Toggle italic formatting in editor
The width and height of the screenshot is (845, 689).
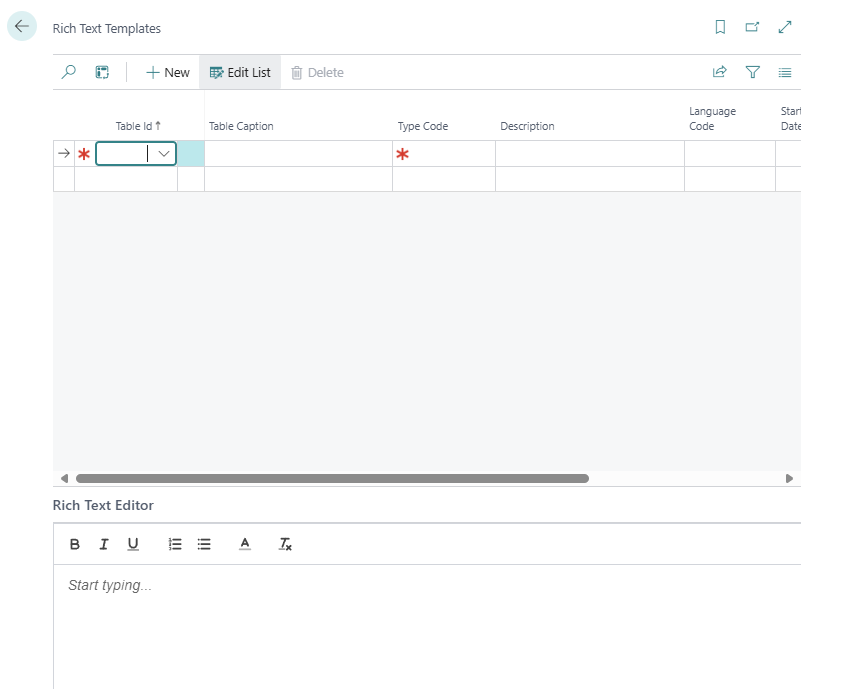[104, 544]
